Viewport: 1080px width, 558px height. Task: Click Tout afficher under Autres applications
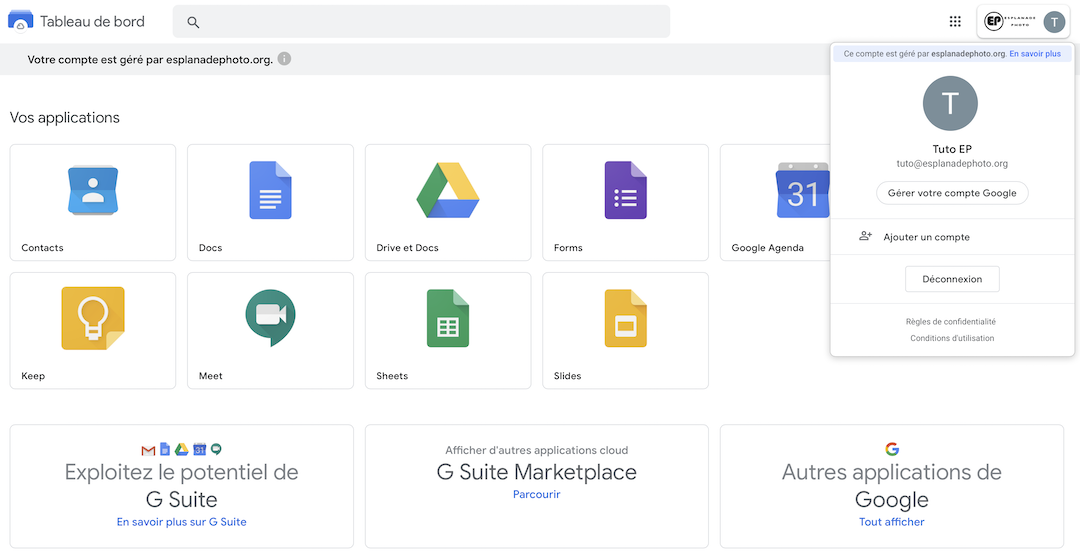[891, 522]
